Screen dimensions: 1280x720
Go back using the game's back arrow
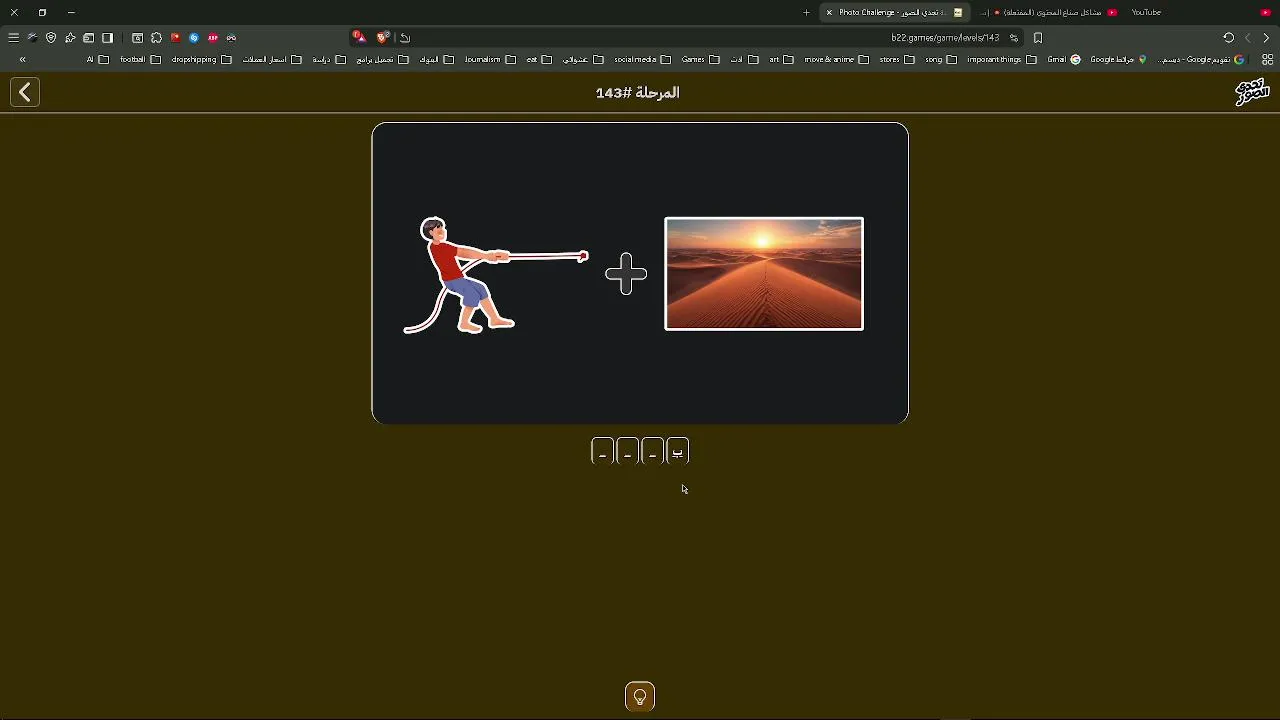click(25, 92)
